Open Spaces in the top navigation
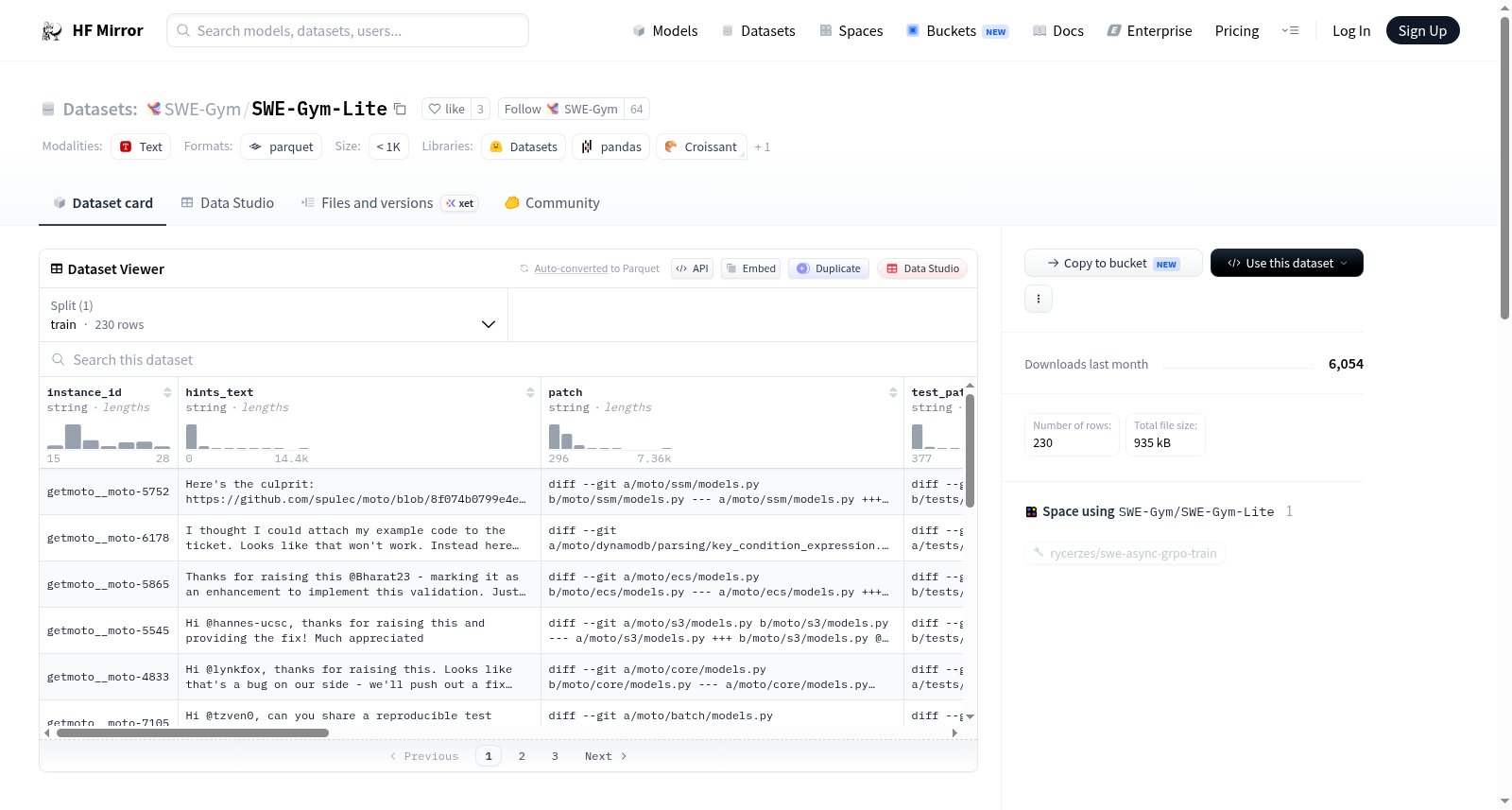The image size is (1512, 810). coord(850,31)
